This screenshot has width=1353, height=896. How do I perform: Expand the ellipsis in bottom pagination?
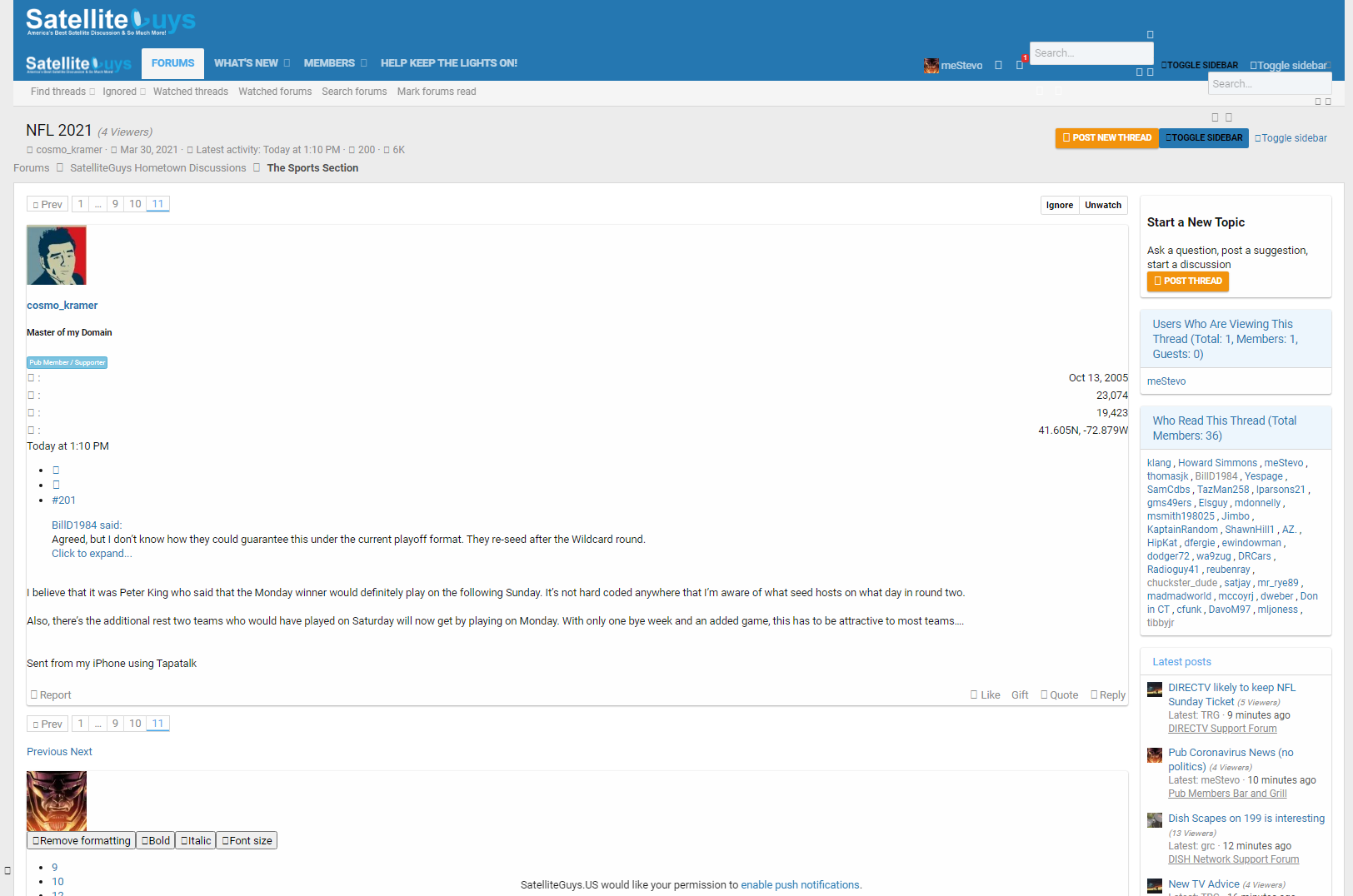click(x=97, y=724)
